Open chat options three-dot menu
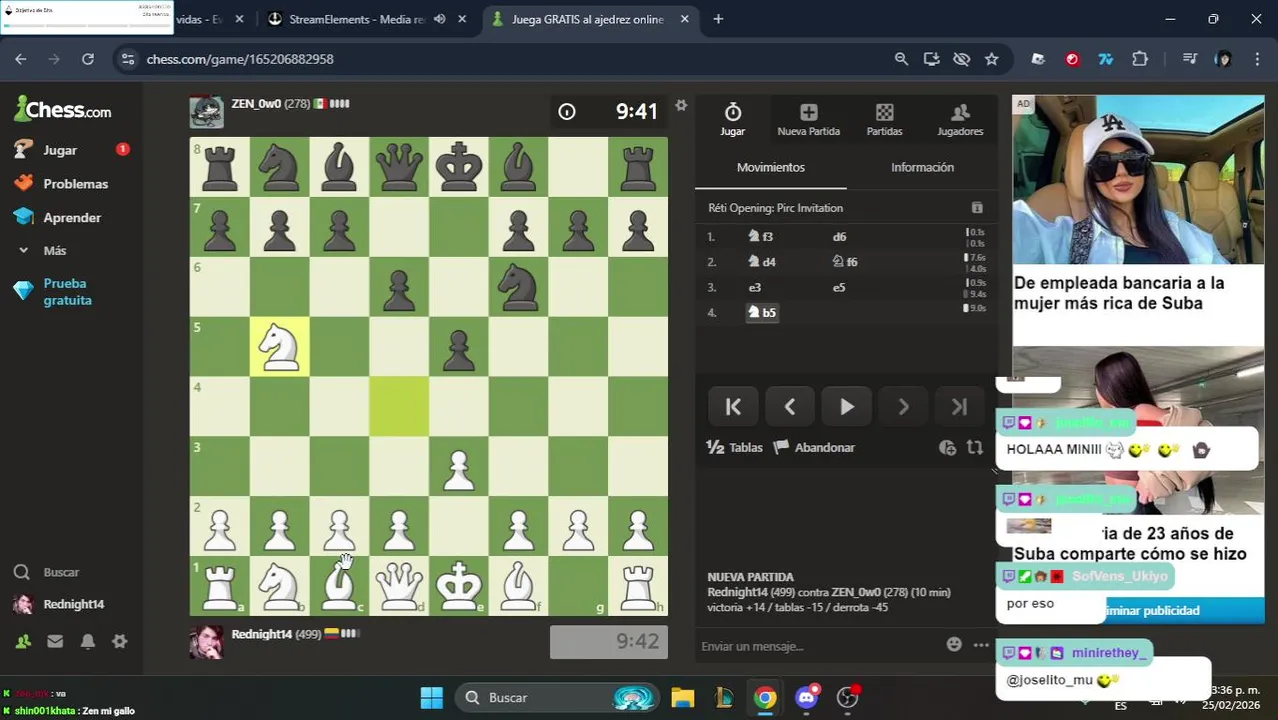The height and width of the screenshot is (720, 1278). 982,646
